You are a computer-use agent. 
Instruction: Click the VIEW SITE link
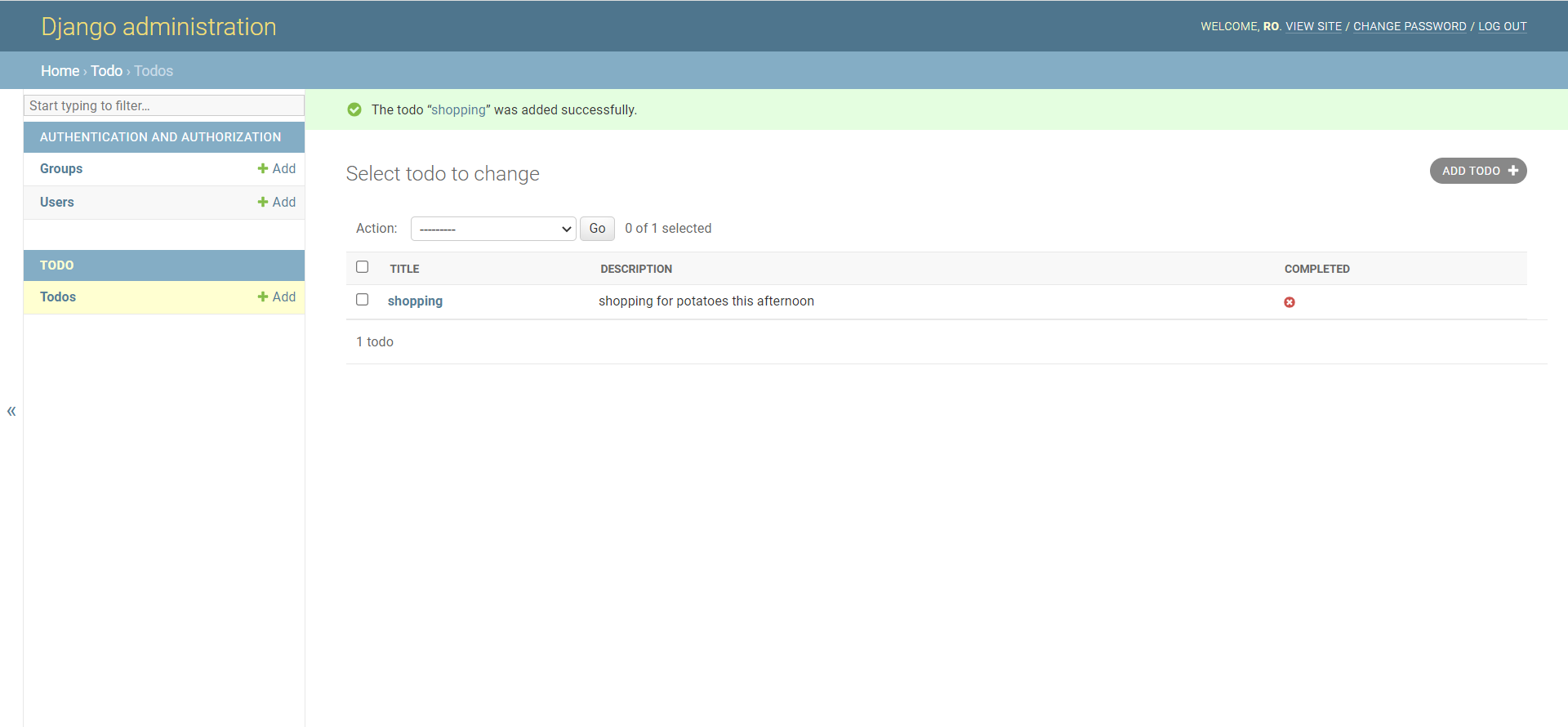click(x=1313, y=26)
